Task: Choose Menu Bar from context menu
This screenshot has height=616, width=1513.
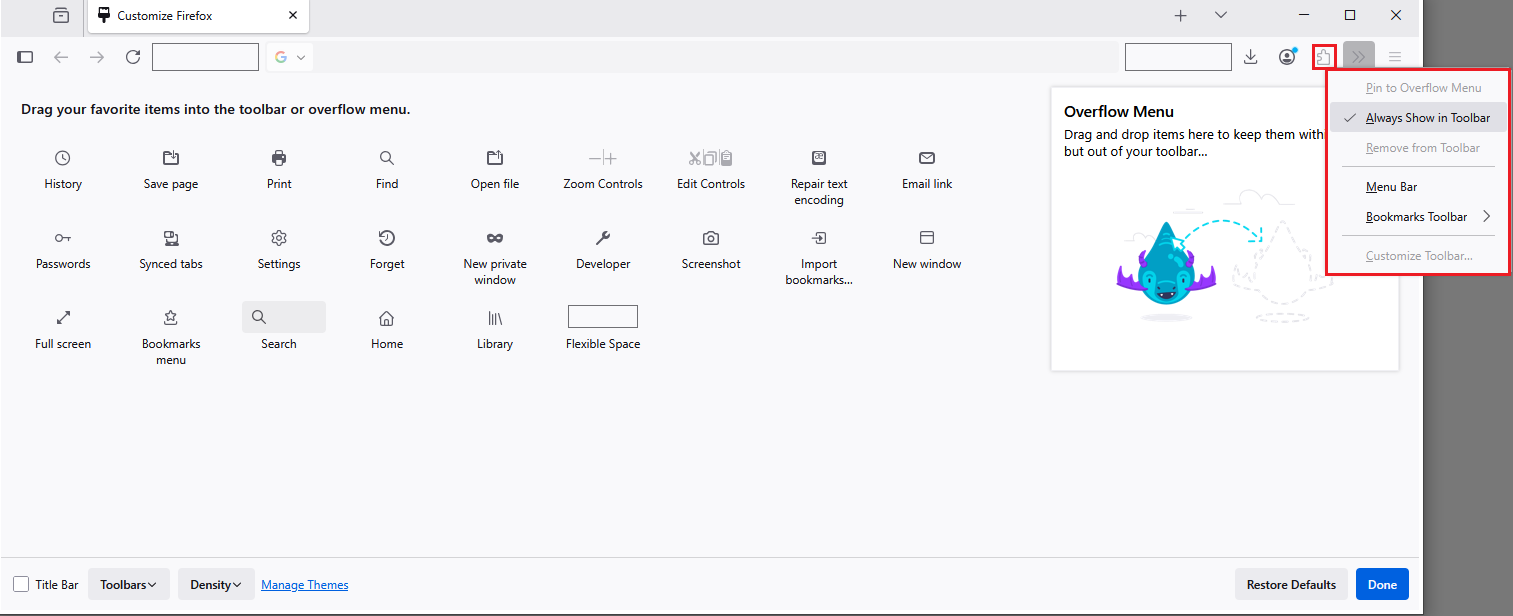Action: point(1417,187)
